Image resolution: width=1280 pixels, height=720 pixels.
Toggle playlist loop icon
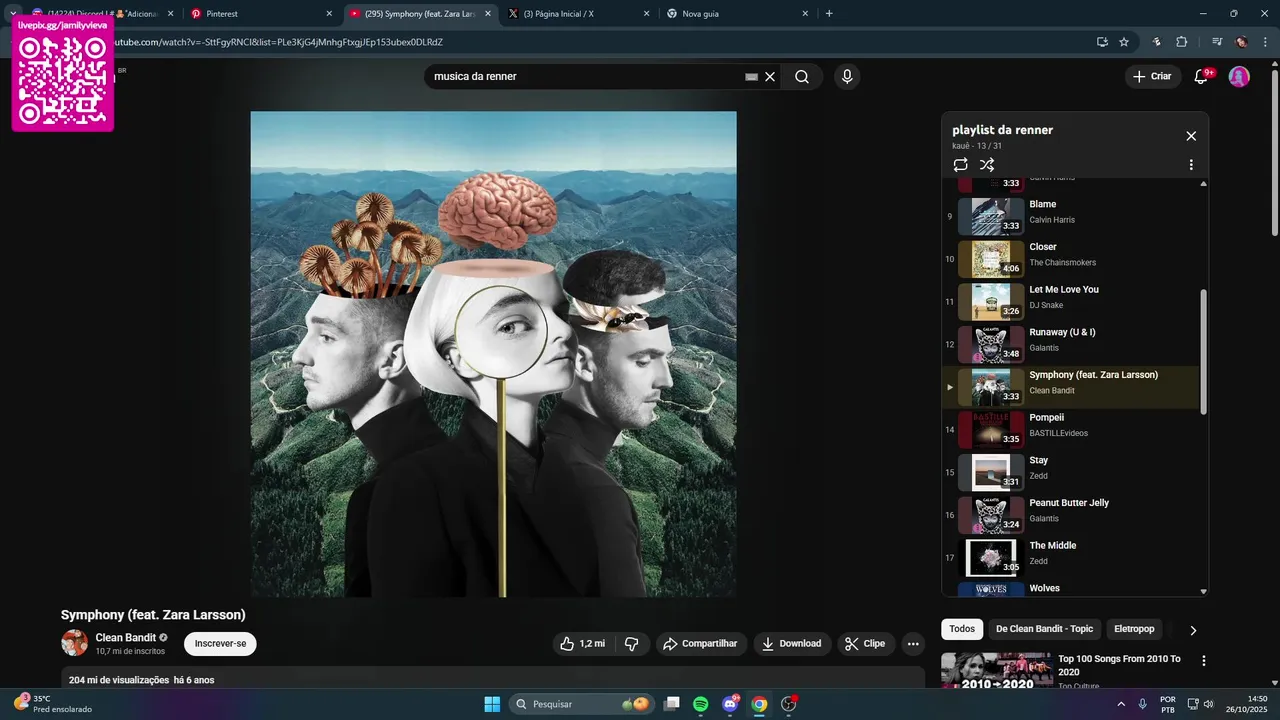960,165
